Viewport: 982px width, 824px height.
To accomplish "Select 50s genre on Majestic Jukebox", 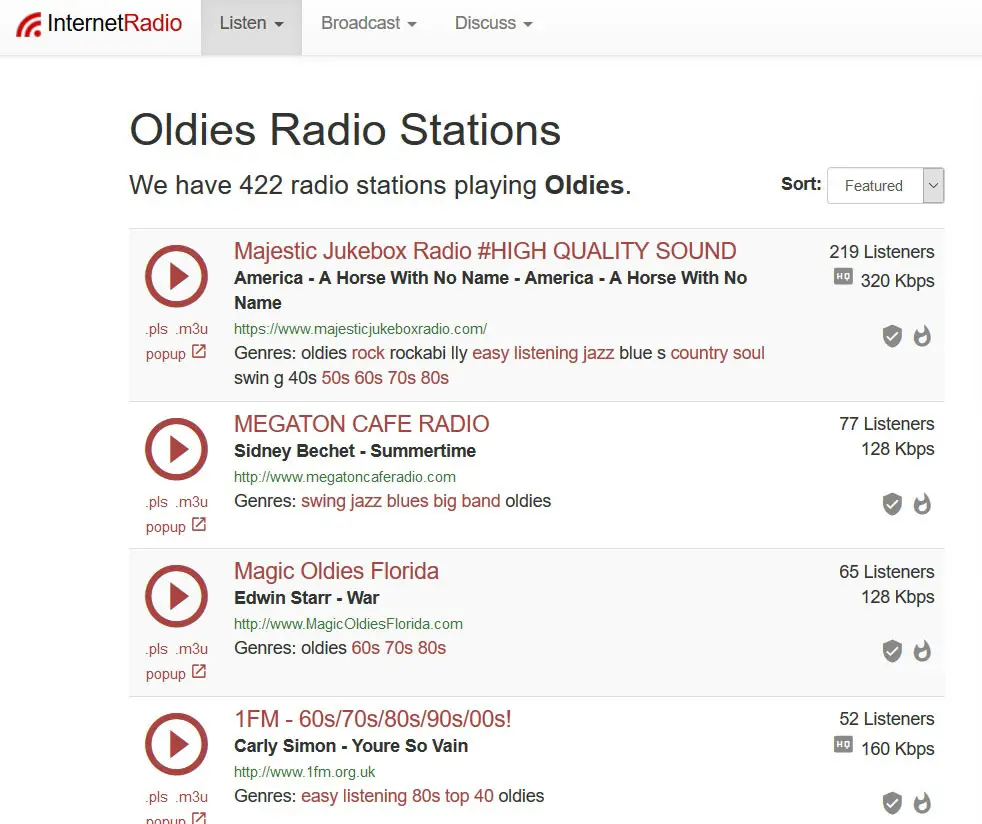I will (x=335, y=378).
